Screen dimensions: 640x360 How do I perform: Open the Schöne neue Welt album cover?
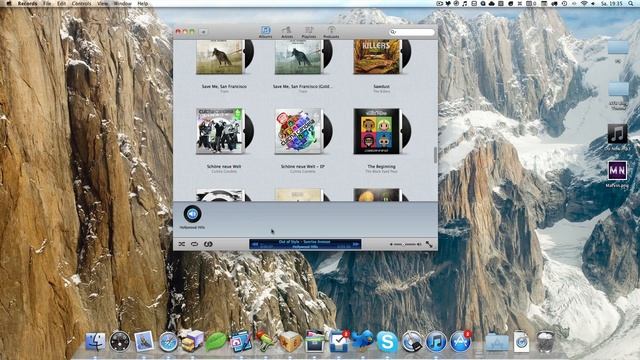(x=224, y=131)
